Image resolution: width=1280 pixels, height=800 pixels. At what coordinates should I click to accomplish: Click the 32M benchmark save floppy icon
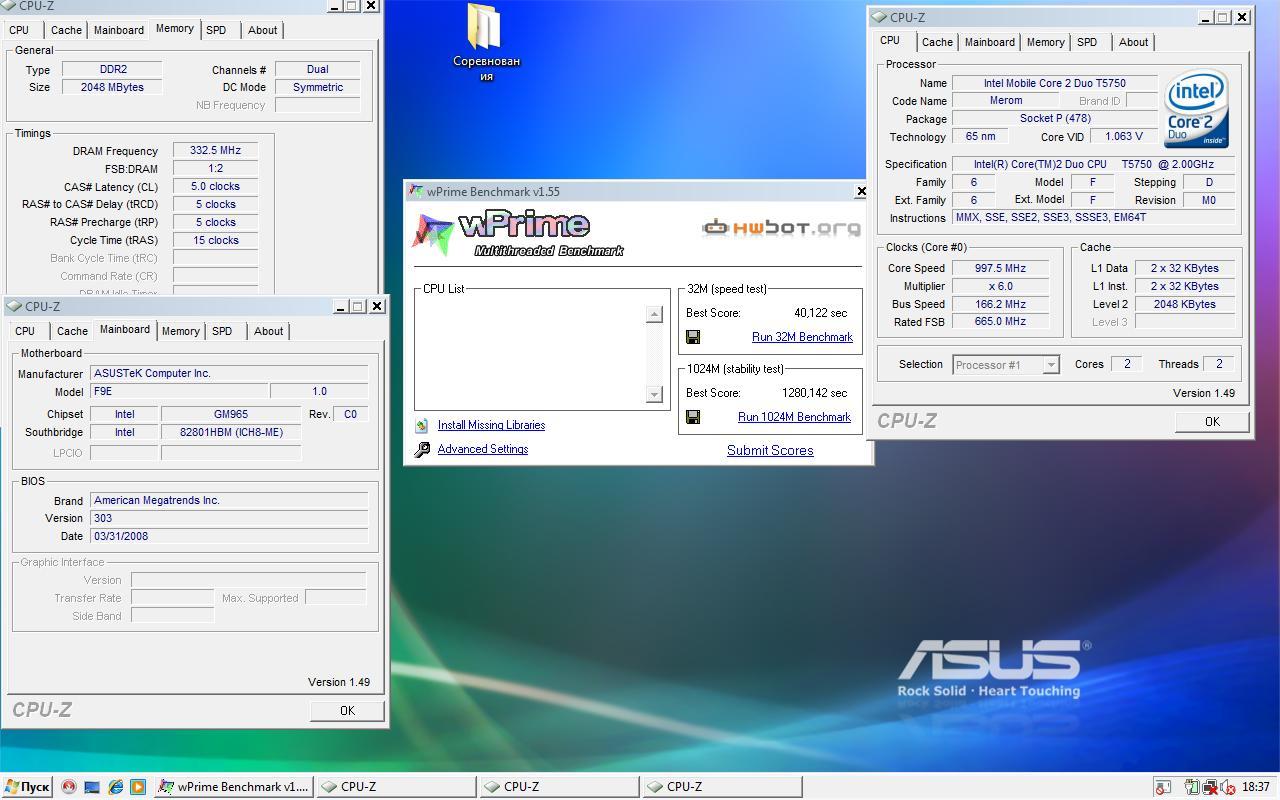pyautogui.click(x=693, y=337)
